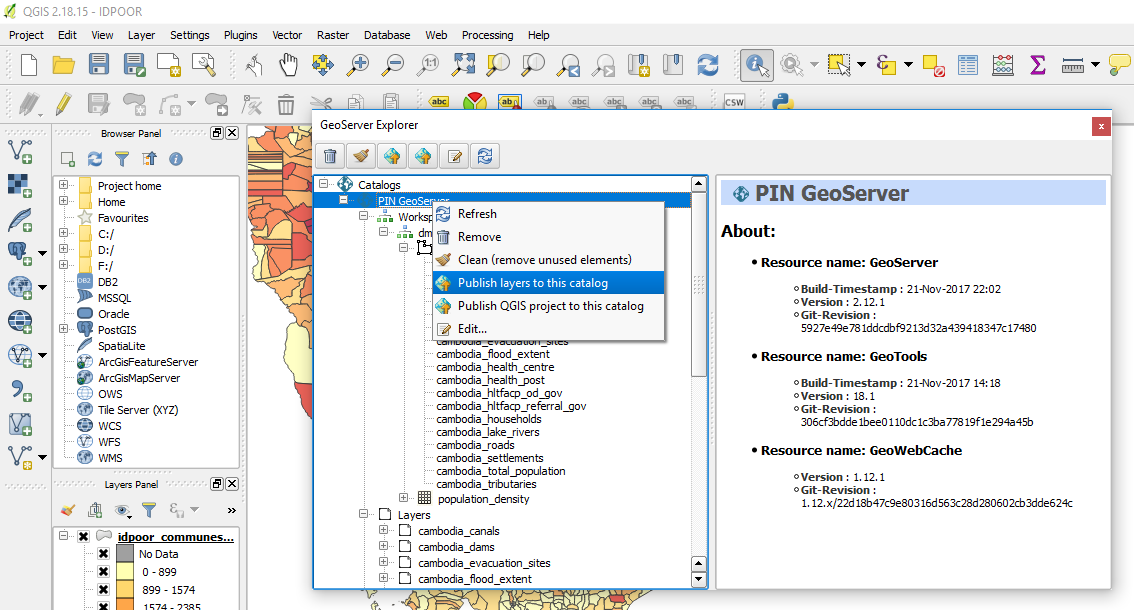This screenshot has height=610, width=1134.
Task: Click the Zoom In magnifier tool
Action: (358, 65)
